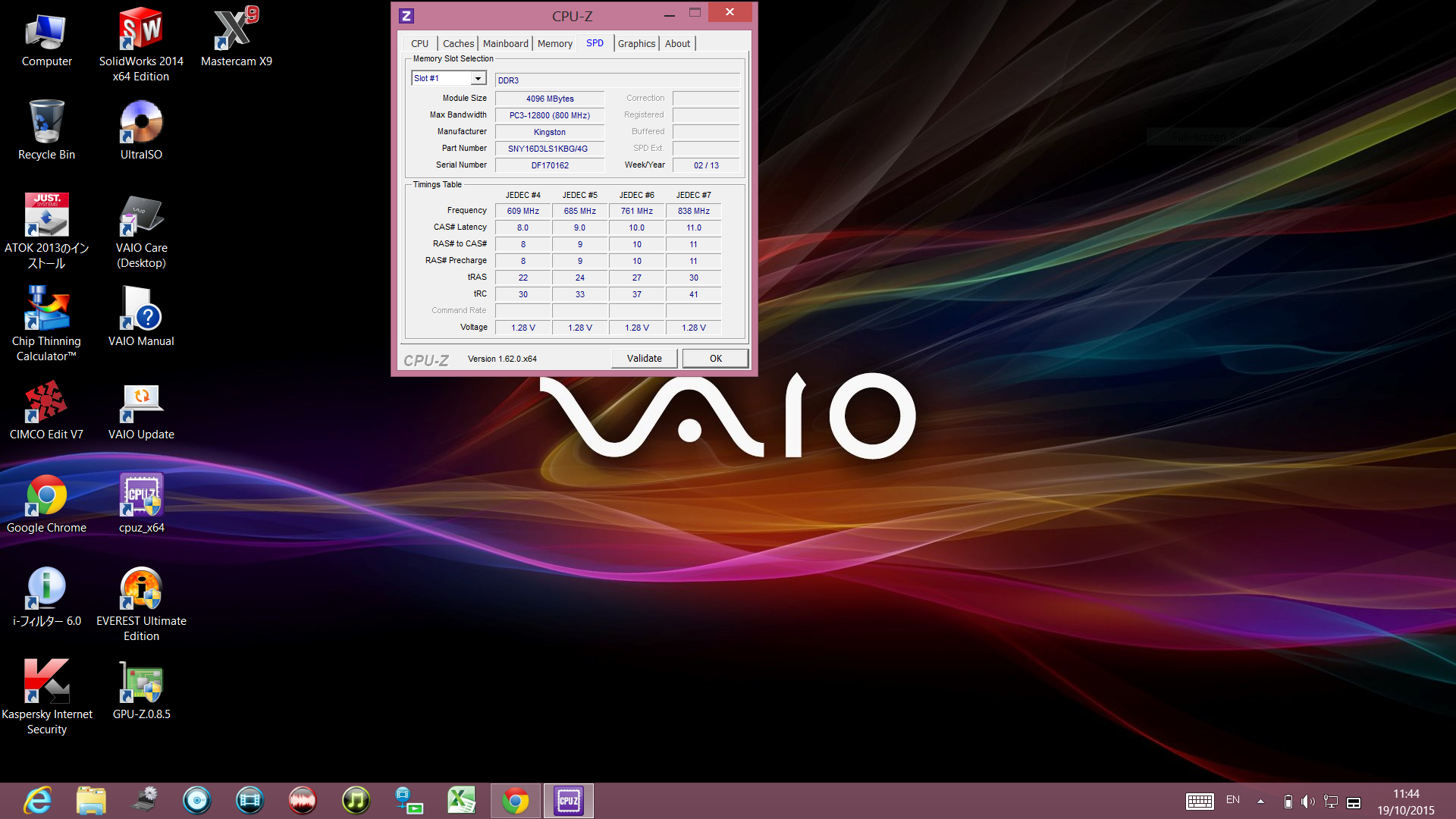Open the Graphics tab

(x=636, y=44)
